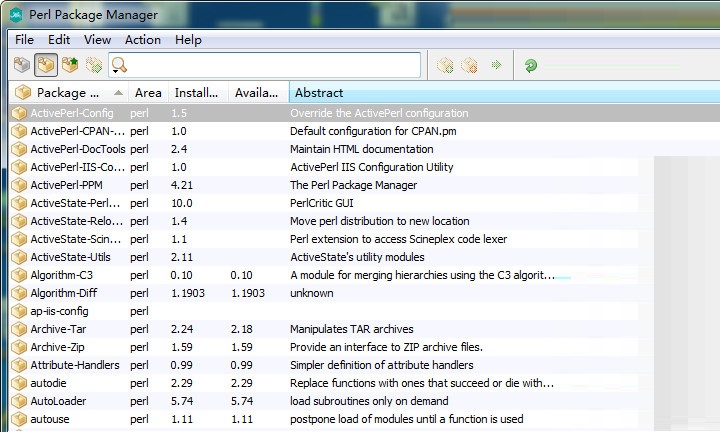Click 'load subroutines only on demand' abstract
720x432 pixels.
(x=369, y=401)
